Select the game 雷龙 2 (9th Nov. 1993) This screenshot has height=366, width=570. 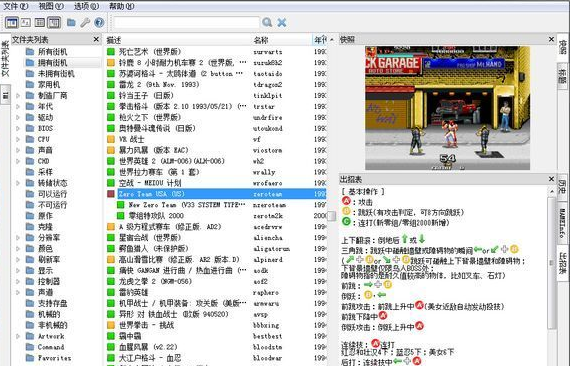(x=159, y=85)
